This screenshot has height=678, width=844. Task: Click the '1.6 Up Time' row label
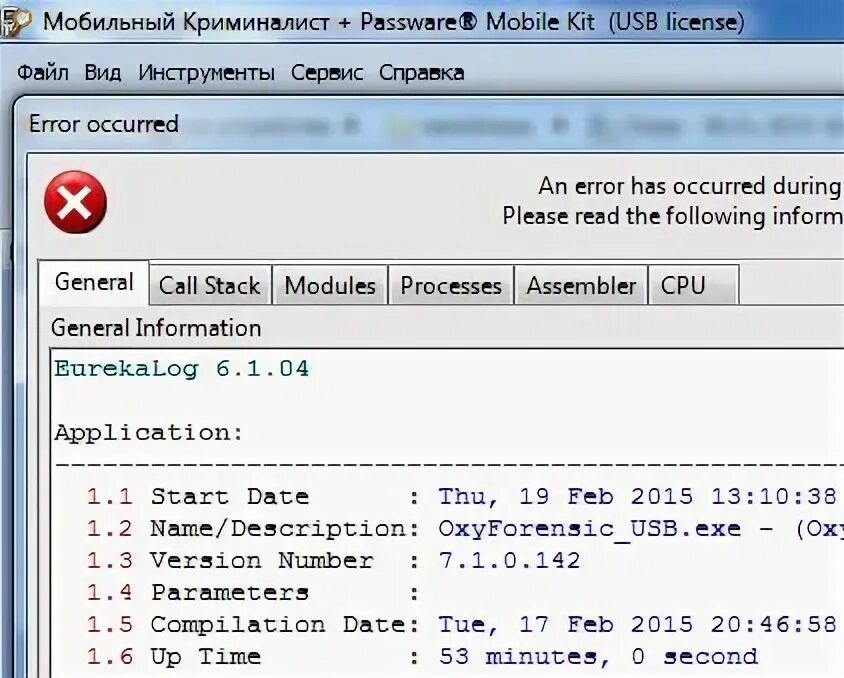(x=174, y=656)
